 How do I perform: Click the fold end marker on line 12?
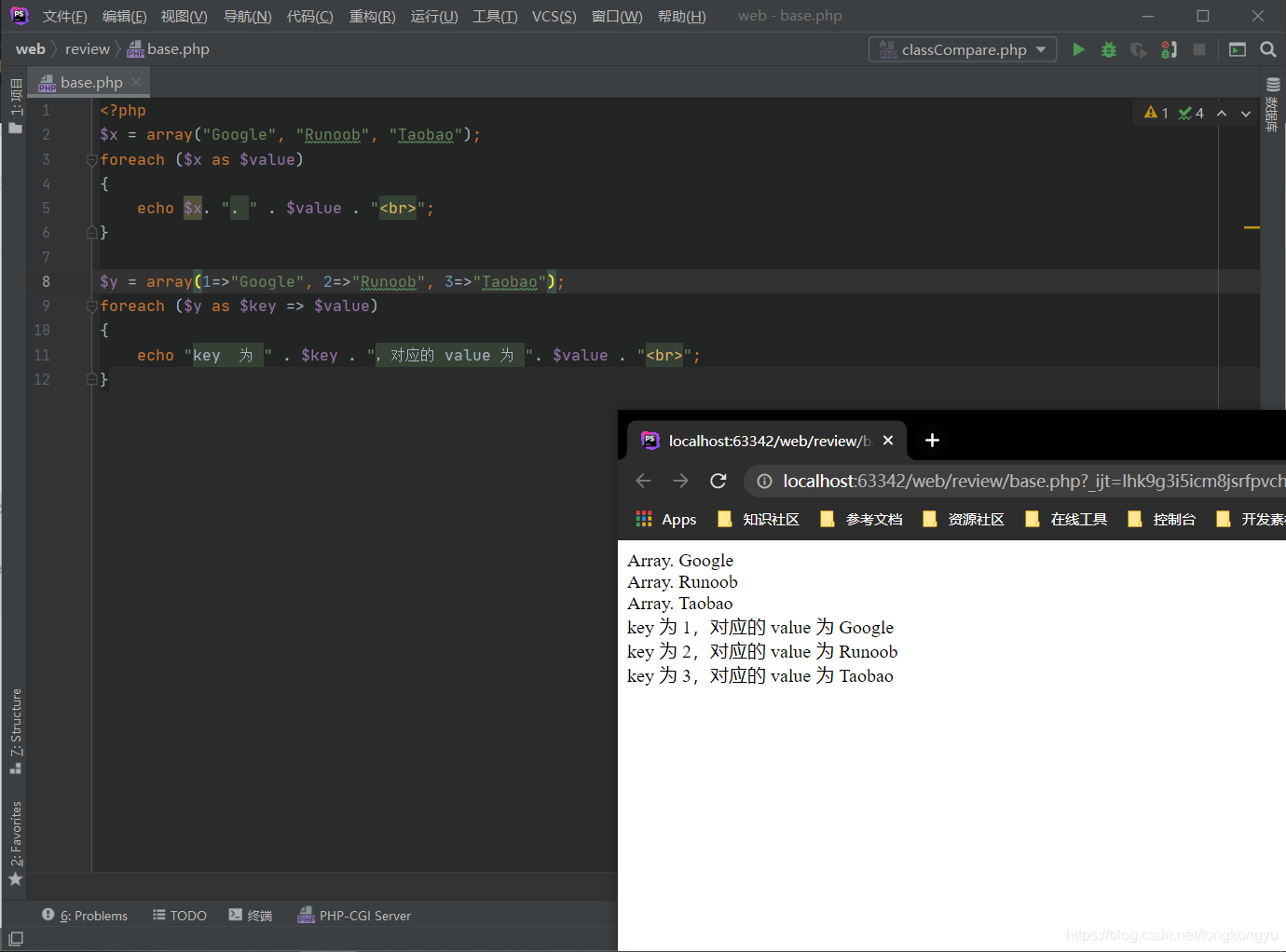pyautogui.click(x=92, y=379)
